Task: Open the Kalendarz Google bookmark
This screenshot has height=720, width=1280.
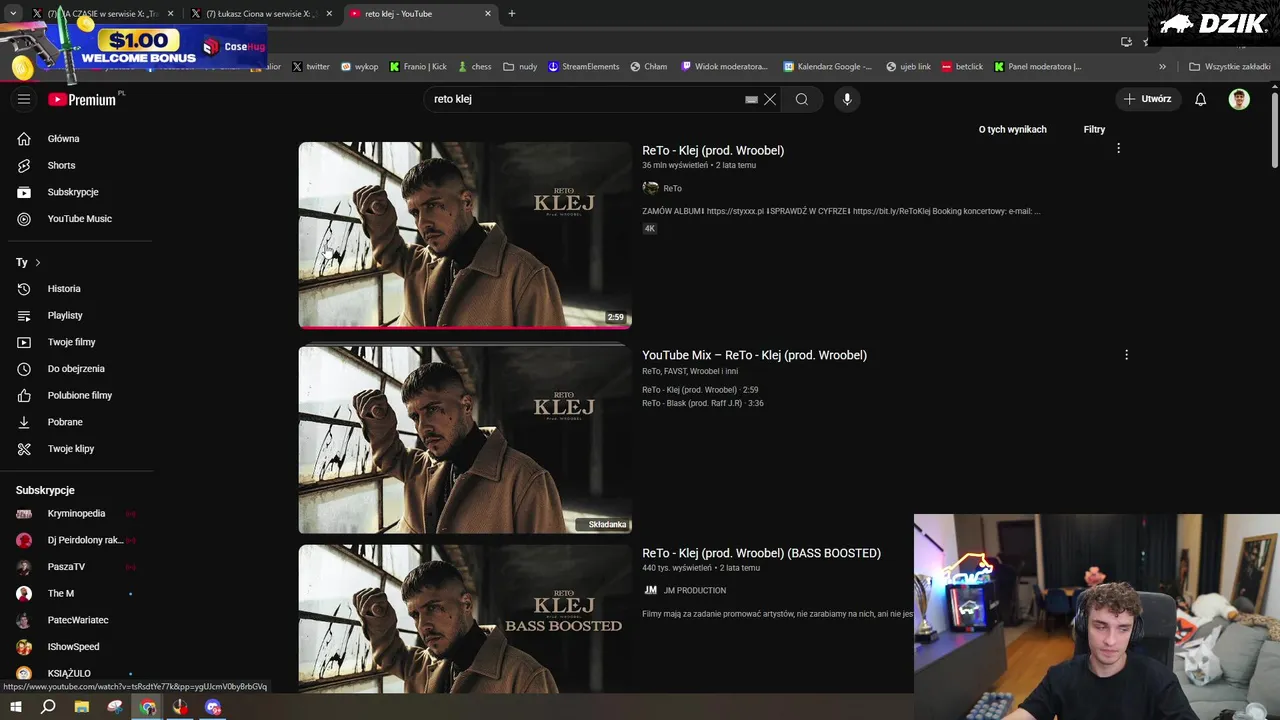Action: coord(828,67)
